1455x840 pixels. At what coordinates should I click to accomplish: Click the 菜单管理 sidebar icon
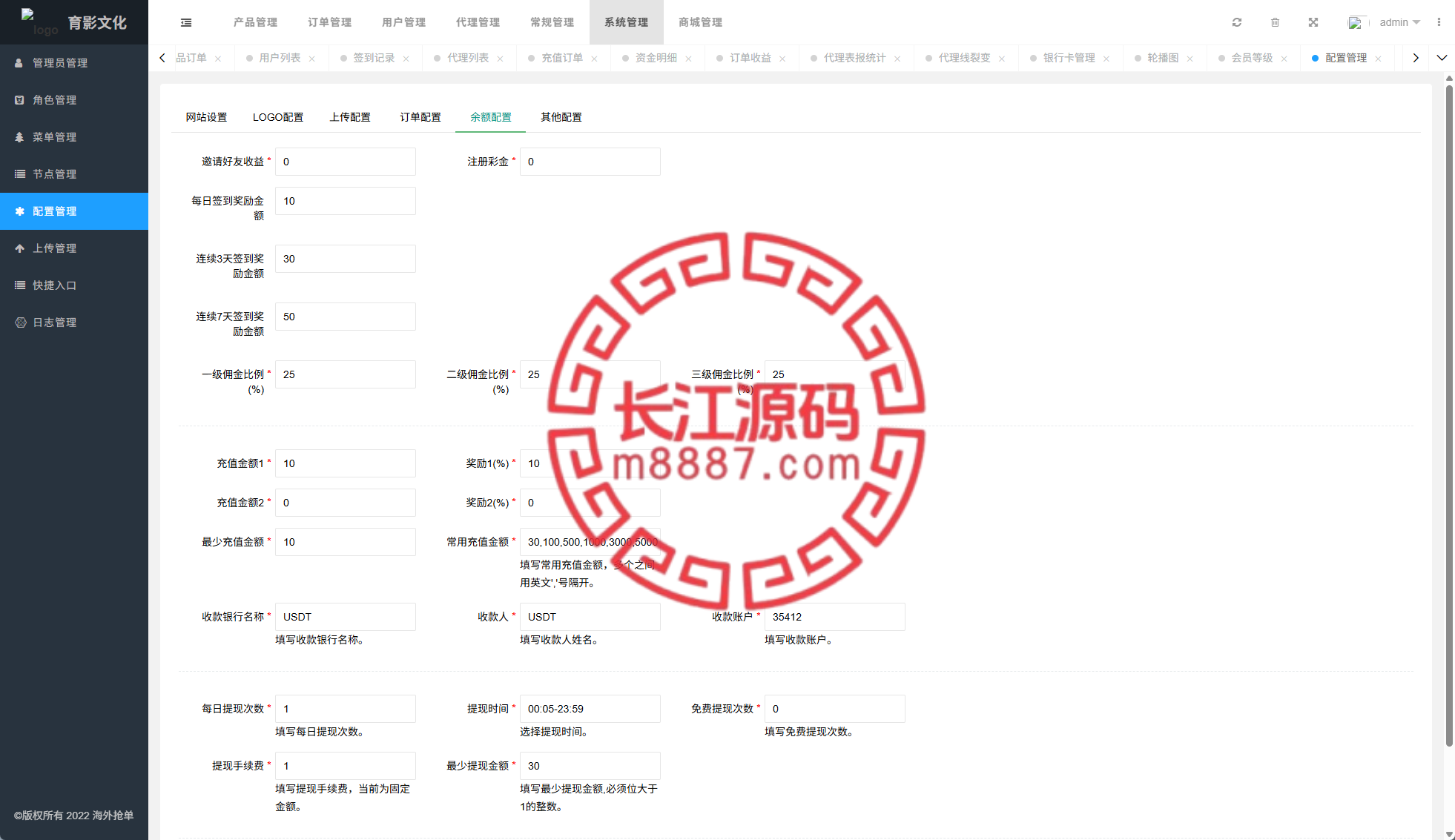(x=19, y=137)
